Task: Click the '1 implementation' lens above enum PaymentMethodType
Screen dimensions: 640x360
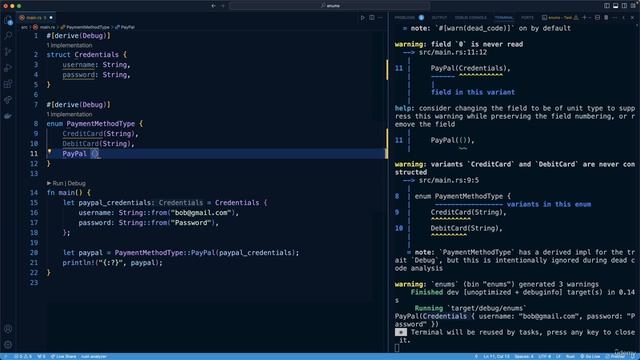Action: 69,114
